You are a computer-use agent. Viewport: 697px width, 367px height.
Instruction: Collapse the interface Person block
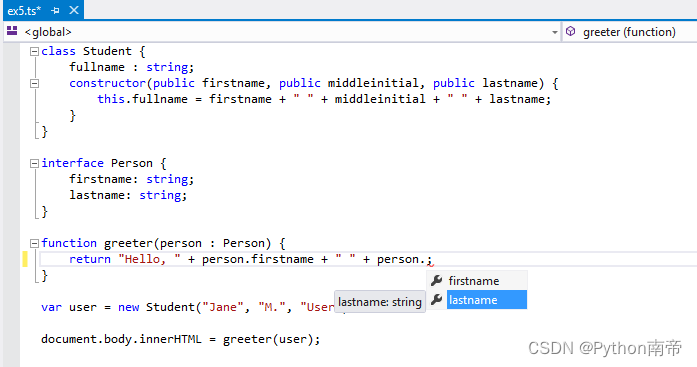click(x=34, y=164)
